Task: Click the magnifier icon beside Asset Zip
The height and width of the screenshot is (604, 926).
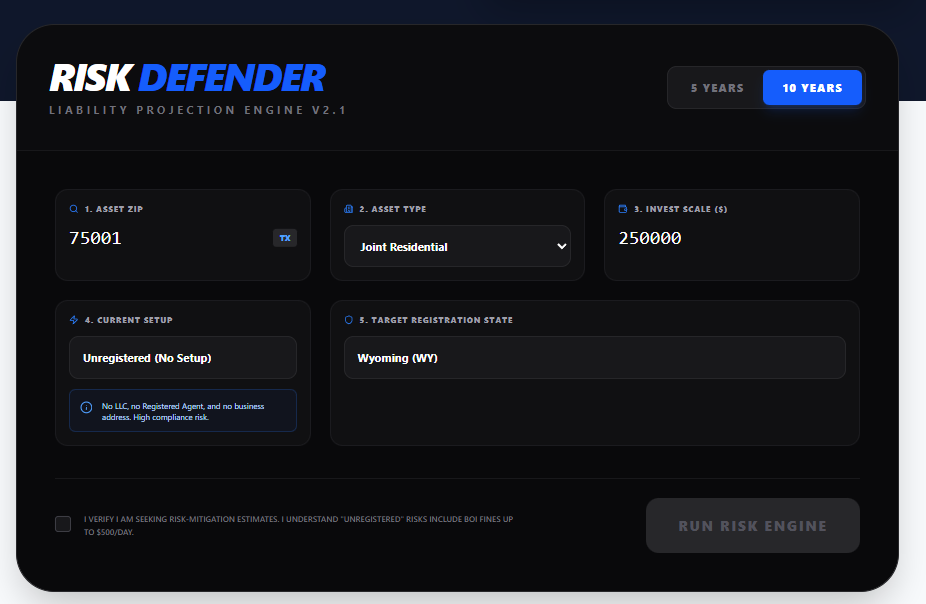Action: point(74,210)
